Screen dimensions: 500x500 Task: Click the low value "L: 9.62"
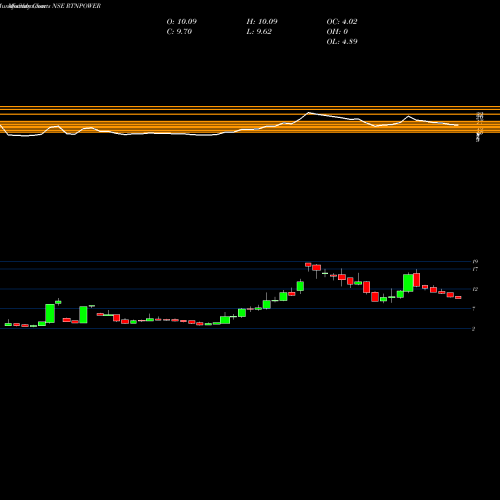click(x=259, y=32)
